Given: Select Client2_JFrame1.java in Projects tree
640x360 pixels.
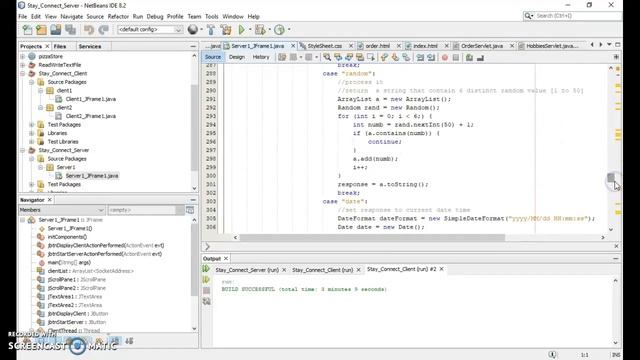Looking at the screenshot, I should (x=91, y=116).
